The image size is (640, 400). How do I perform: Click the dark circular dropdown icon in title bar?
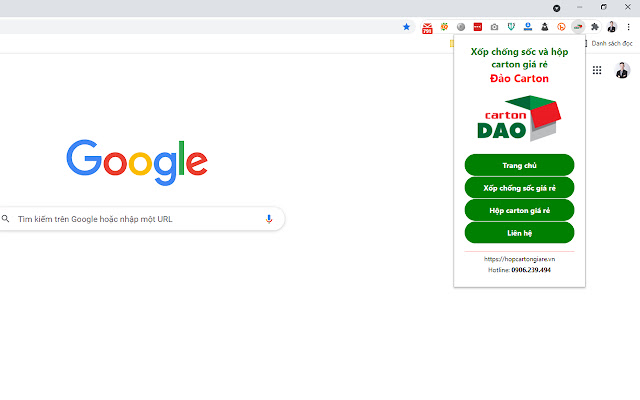point(556,8)
